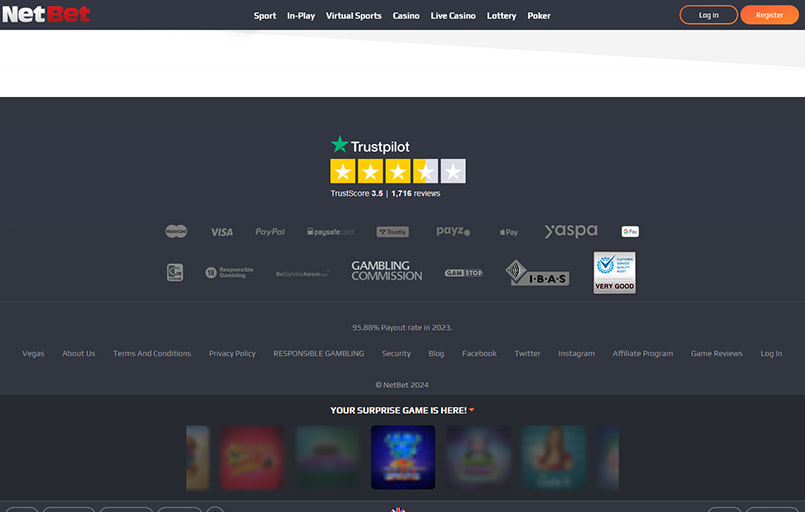Select the blurred thumbnail with a woman
Screen dimensions: 805x512
554,457
